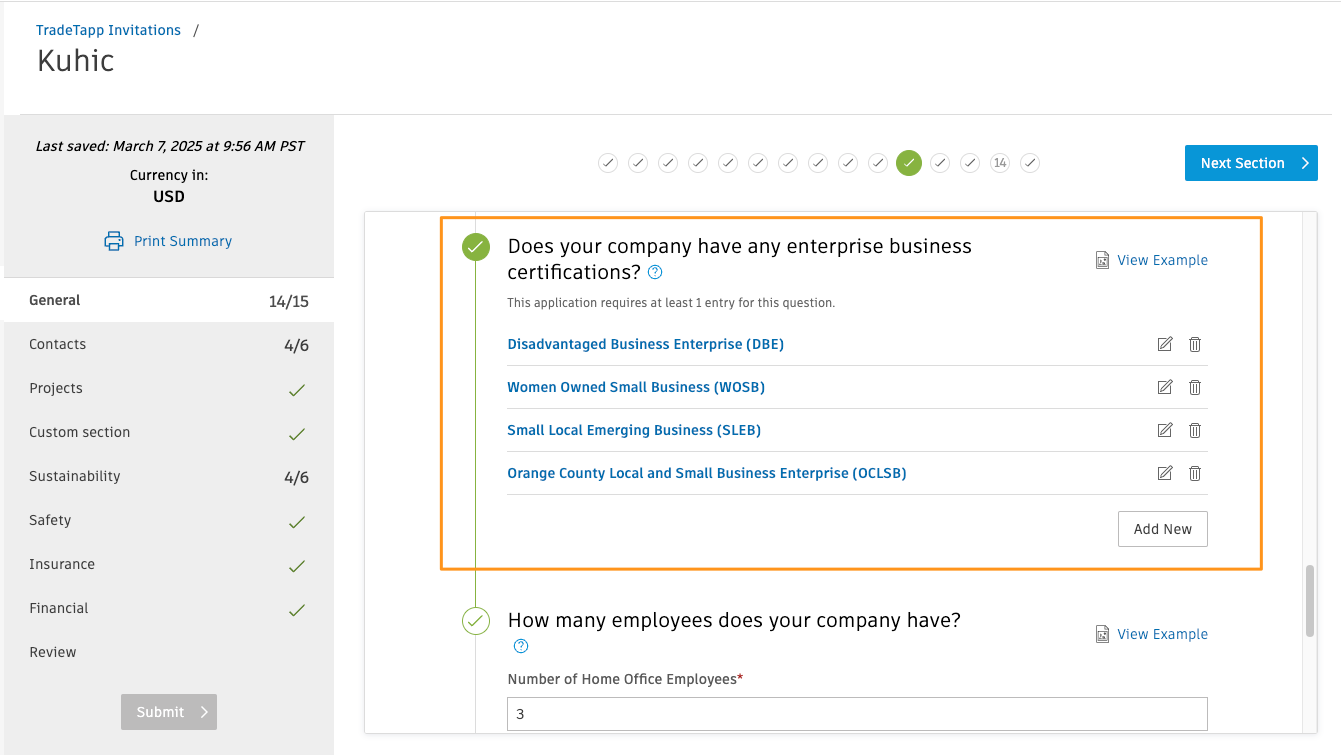Image resolution: width=1341 pixels, height=755 pixels.
Task: Click help icon beside certifications question
Action: [x=655, y=272]
